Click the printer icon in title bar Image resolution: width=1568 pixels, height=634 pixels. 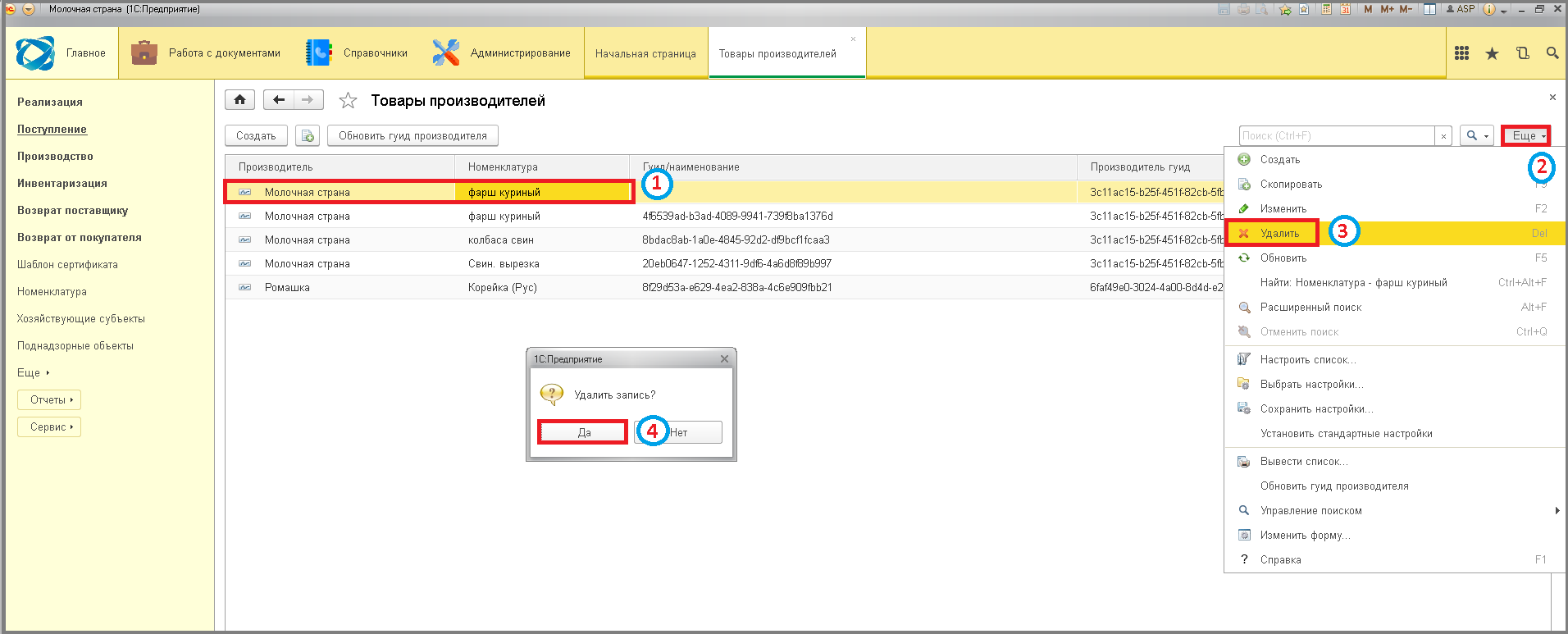pyautogui.click(x=1243, y=9)
